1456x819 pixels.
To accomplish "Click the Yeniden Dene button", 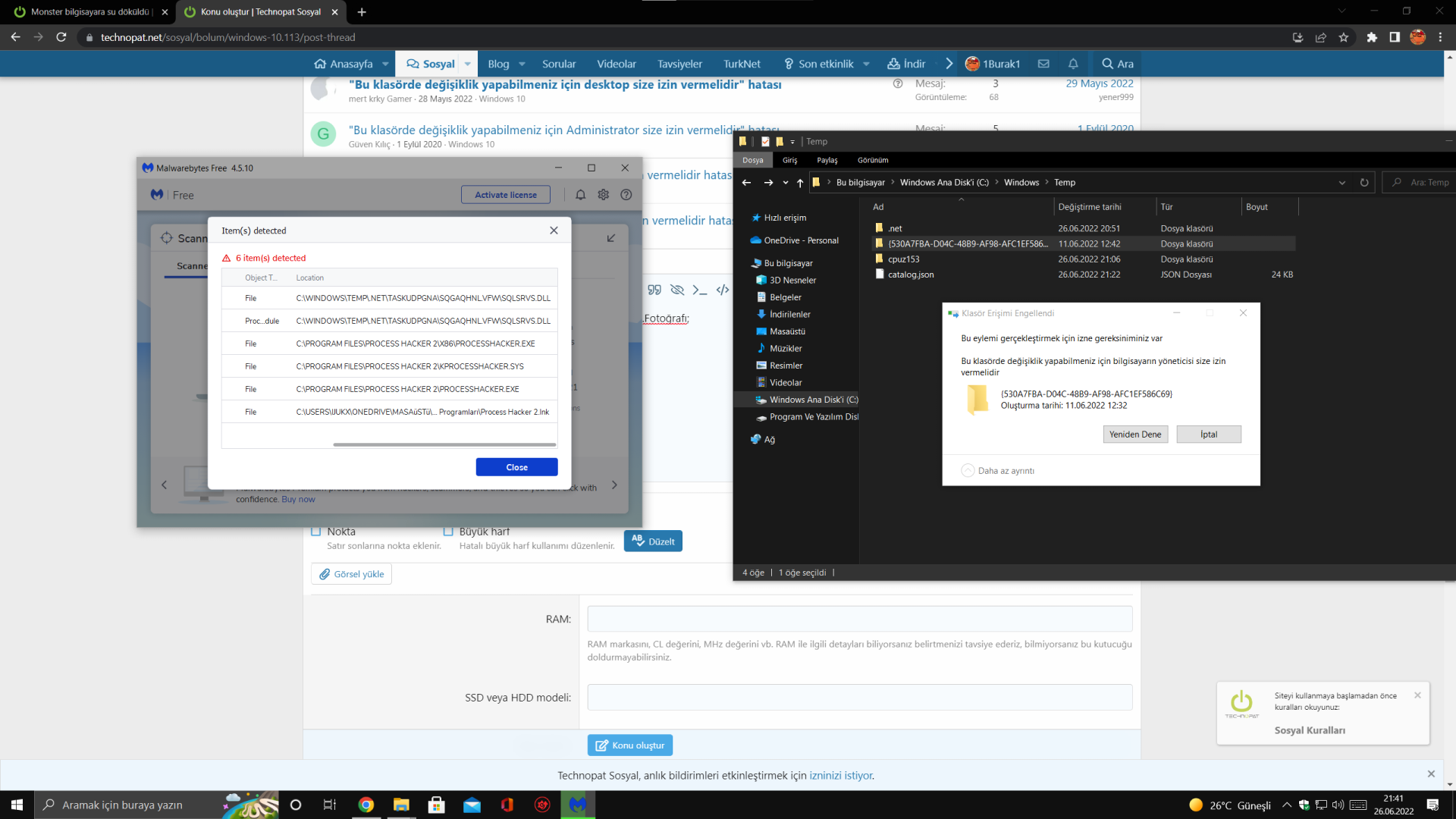I will (x=1134, y=435).
